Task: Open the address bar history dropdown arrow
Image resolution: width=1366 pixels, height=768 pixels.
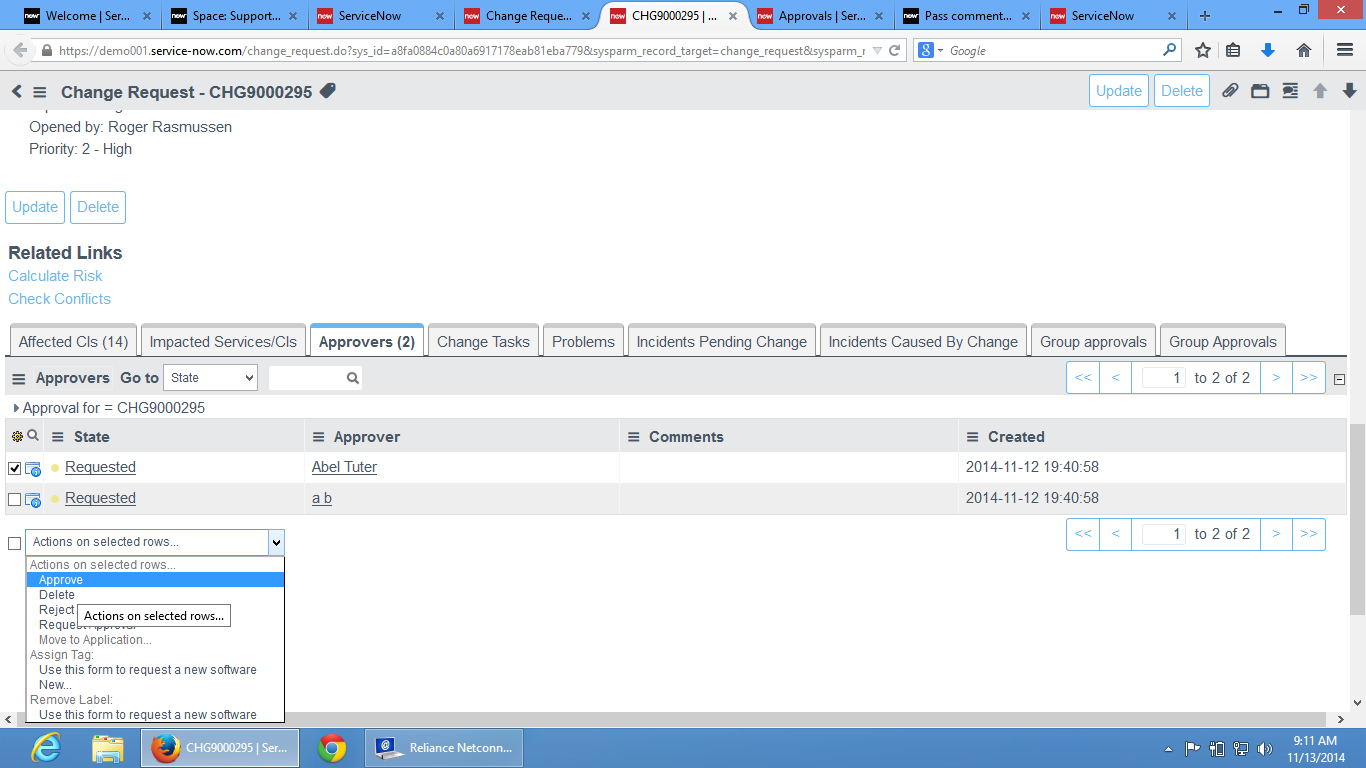Action: coord(877,50)
